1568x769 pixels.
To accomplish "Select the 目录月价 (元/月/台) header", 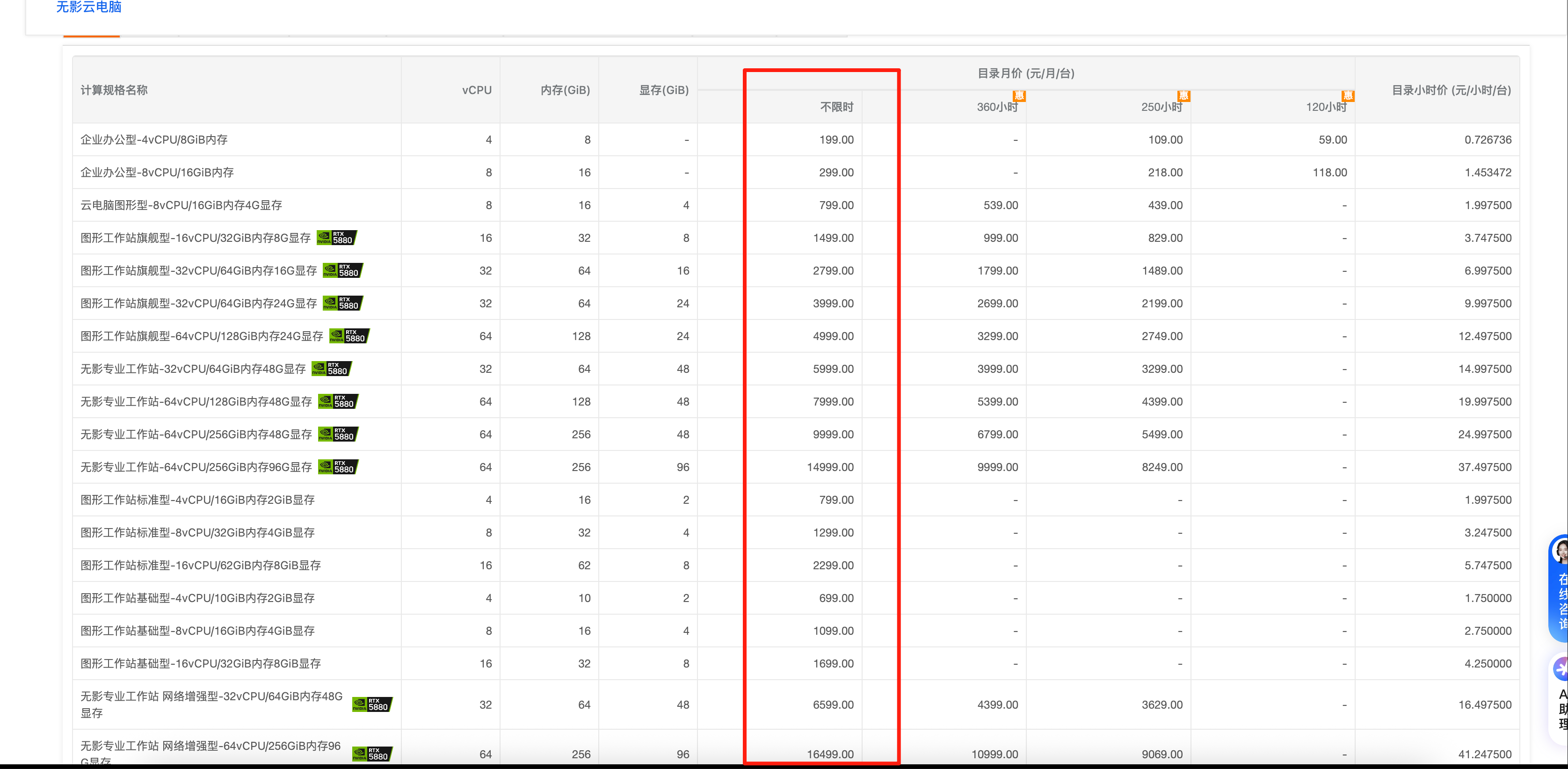I will point(1026,74).
